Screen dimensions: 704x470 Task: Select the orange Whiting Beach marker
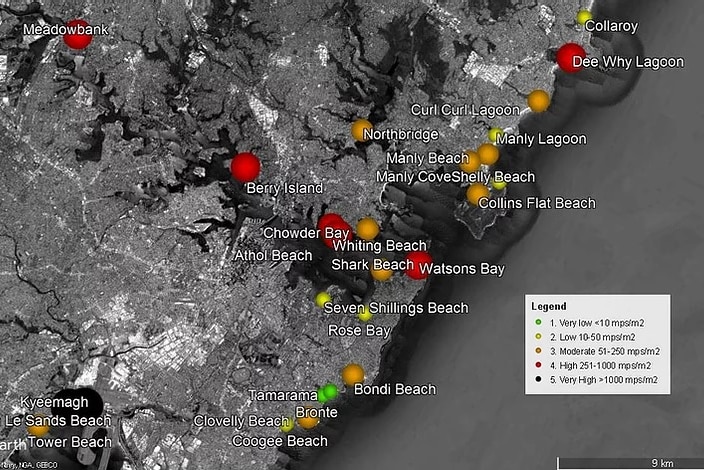[368, 229]
